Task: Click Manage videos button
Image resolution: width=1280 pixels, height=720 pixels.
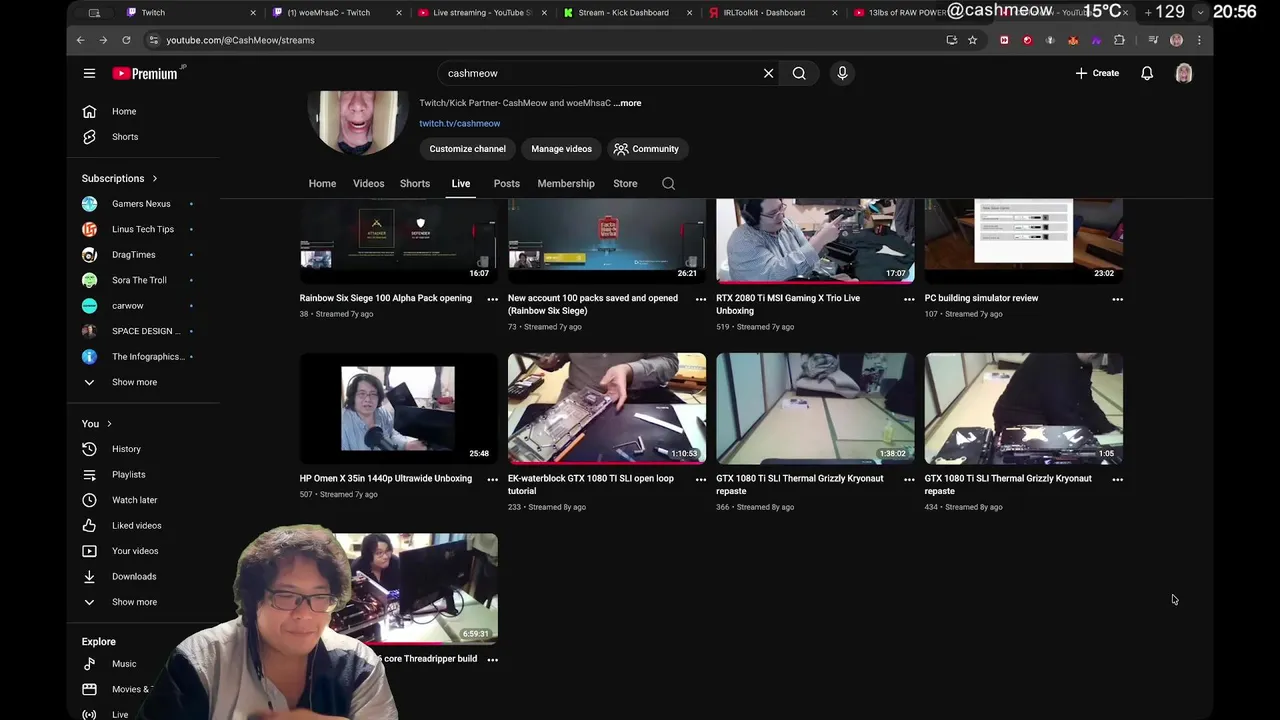Action: [x=561, y=149]
